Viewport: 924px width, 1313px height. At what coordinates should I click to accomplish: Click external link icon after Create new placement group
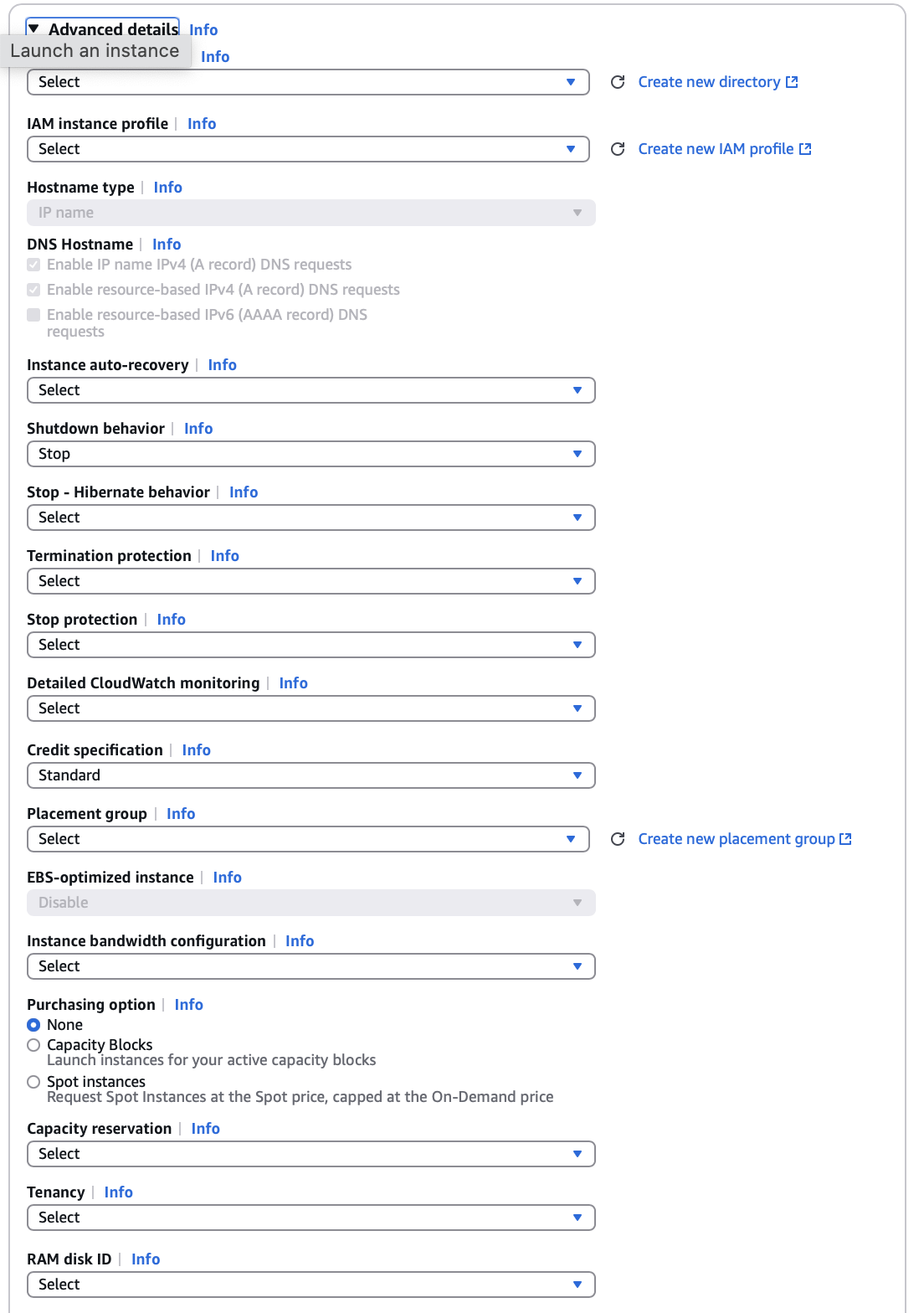845,839
